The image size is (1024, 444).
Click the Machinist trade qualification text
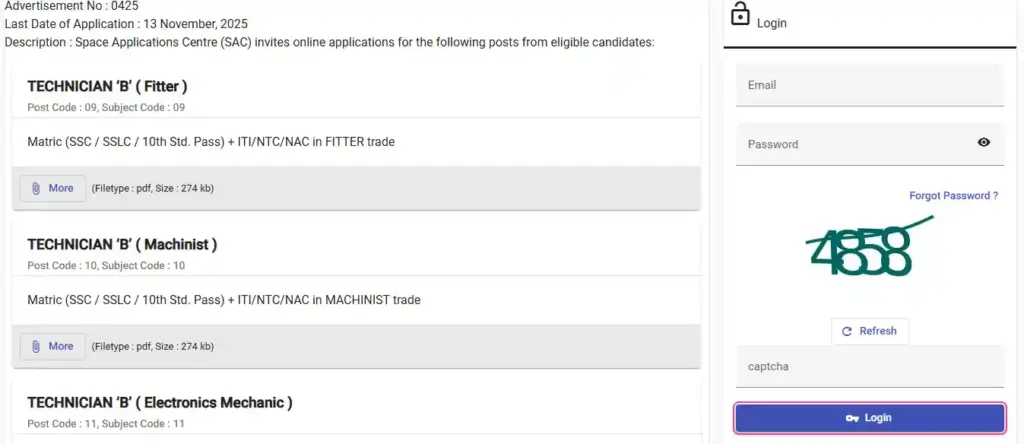224,300
